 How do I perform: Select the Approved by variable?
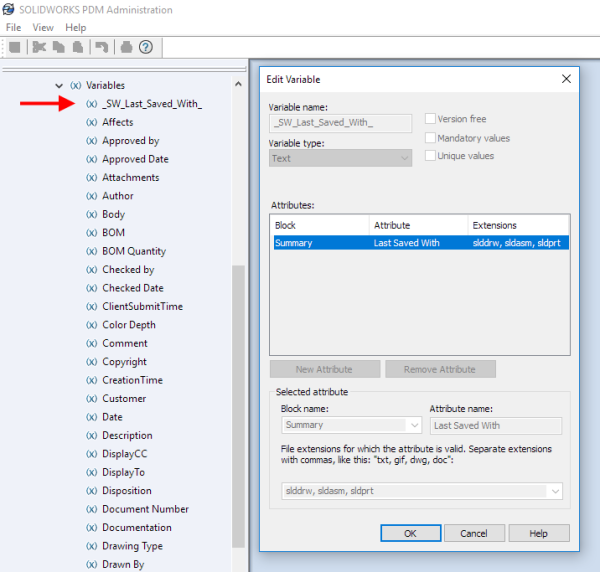coord(130,141)
